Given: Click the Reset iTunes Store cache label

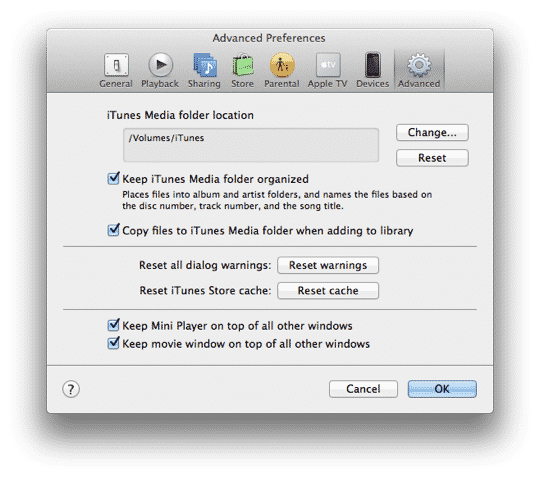Looking at the screenshot, I should tap(205, 291).
